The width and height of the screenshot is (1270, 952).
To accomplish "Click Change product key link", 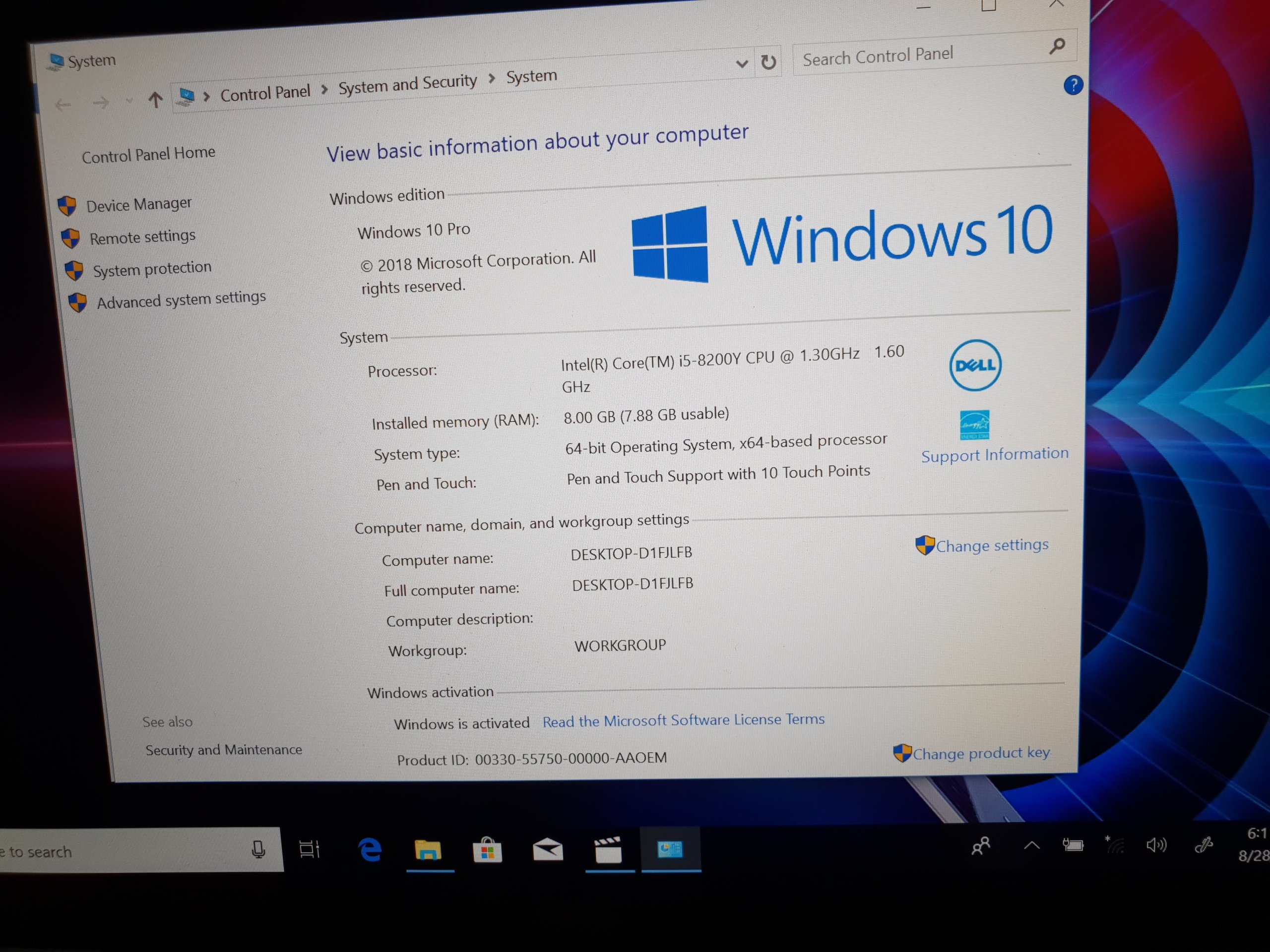I will click(x=981, y=753).
